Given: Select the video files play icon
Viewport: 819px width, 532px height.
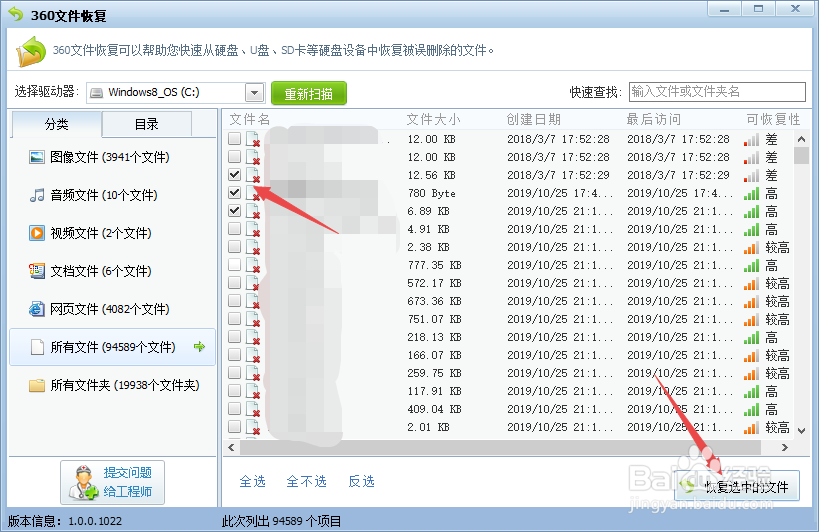Looking at the screenshot, I should 37,233.
